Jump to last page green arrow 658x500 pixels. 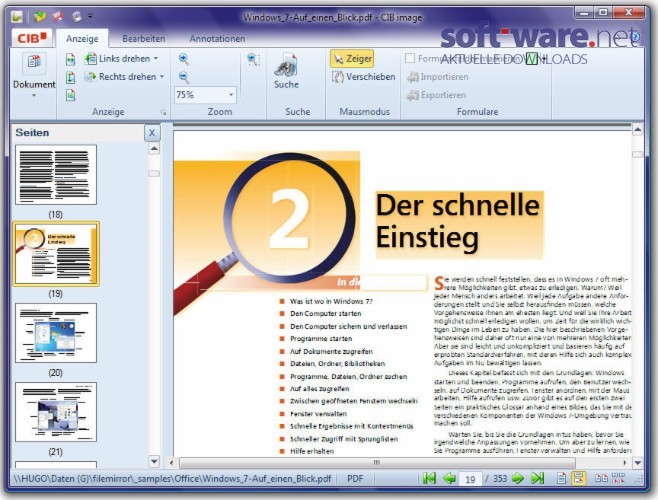538,478
